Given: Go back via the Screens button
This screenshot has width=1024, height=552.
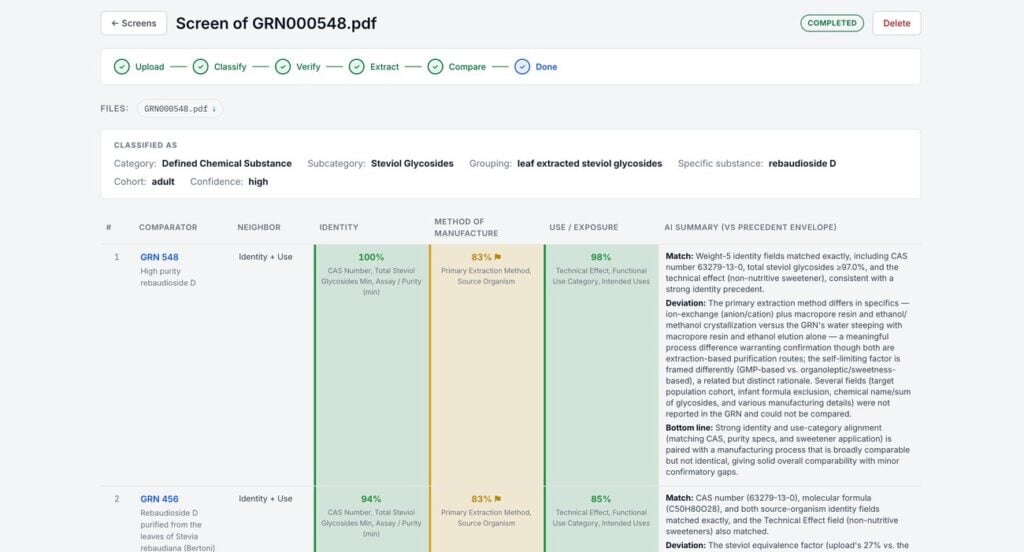Looking at the screenshot, I should [x=133, y=23].
